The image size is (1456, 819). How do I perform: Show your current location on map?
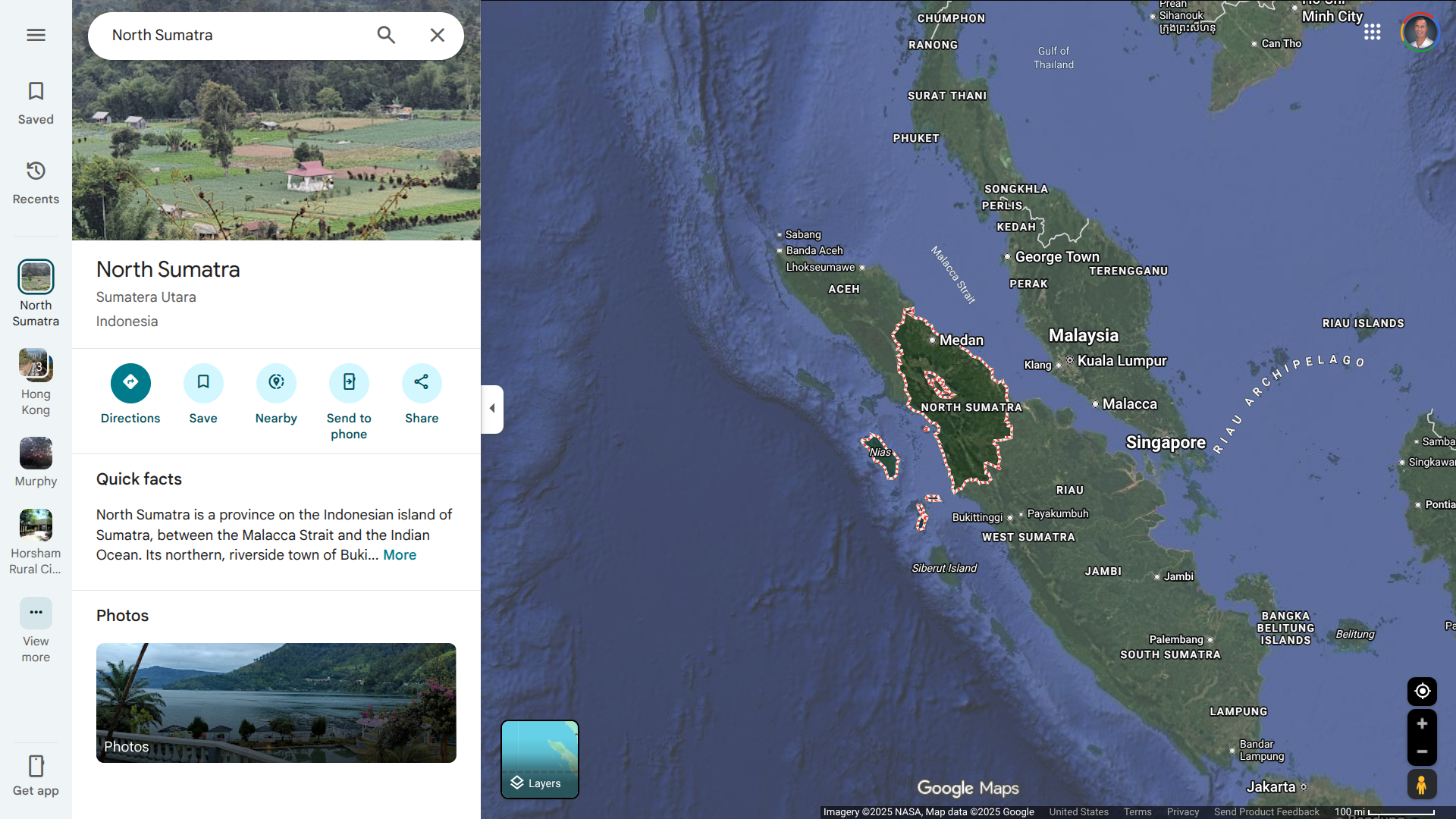pyautogui.click(x=1422, y=691)
